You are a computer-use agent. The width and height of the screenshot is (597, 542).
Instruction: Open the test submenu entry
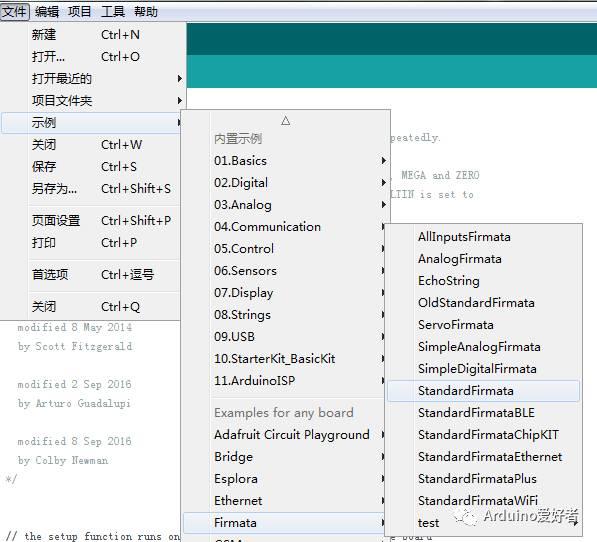point(484,523)
